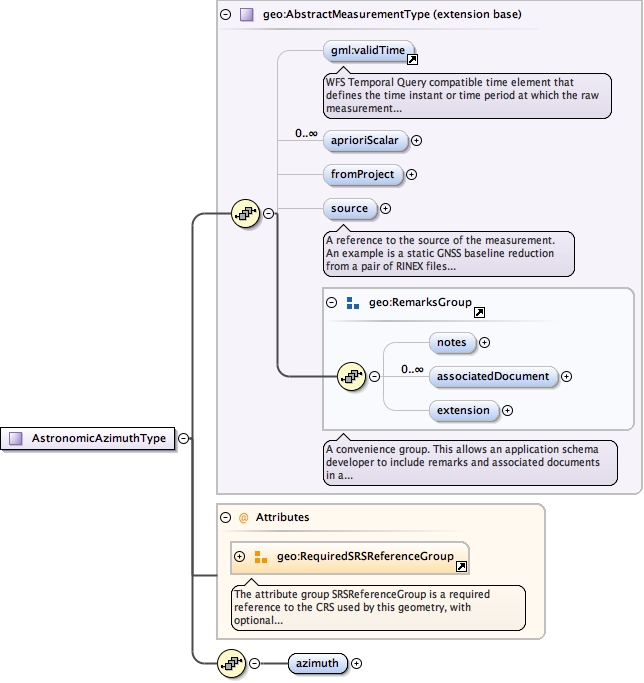Image resolution: width=644 pixels, height=683 pixels.
Task: Click the orange attribute group icon beside geo:RequiredSRSReferenceGroup
Action: coord(261,557)
